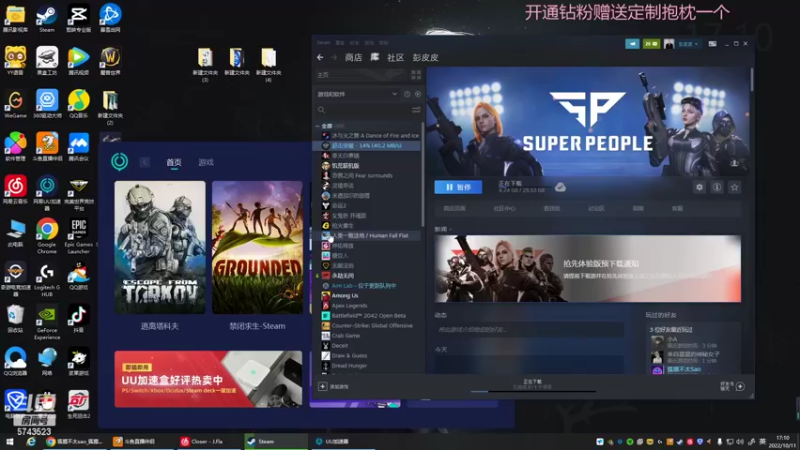Screen dimensions: 800x450
Task: Switch to UU加速器 in the taskbar
Action: click(343, 441)
